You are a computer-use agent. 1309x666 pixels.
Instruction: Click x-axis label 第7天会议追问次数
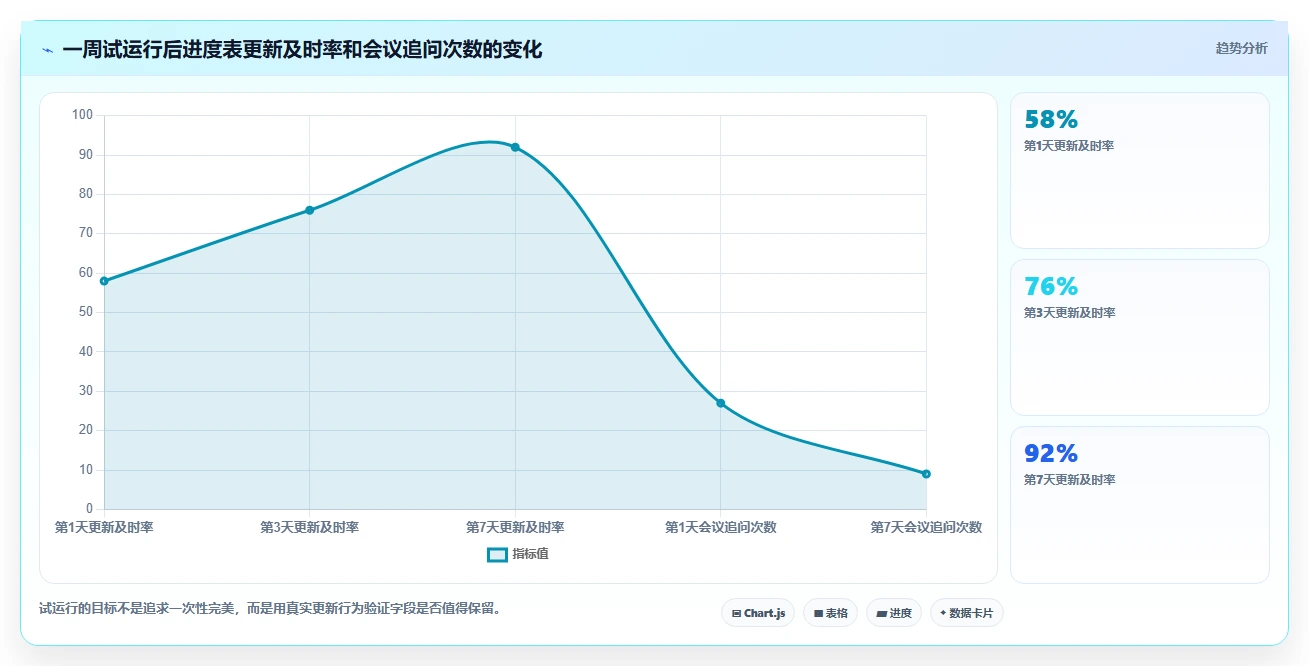(x=926, y=527)
